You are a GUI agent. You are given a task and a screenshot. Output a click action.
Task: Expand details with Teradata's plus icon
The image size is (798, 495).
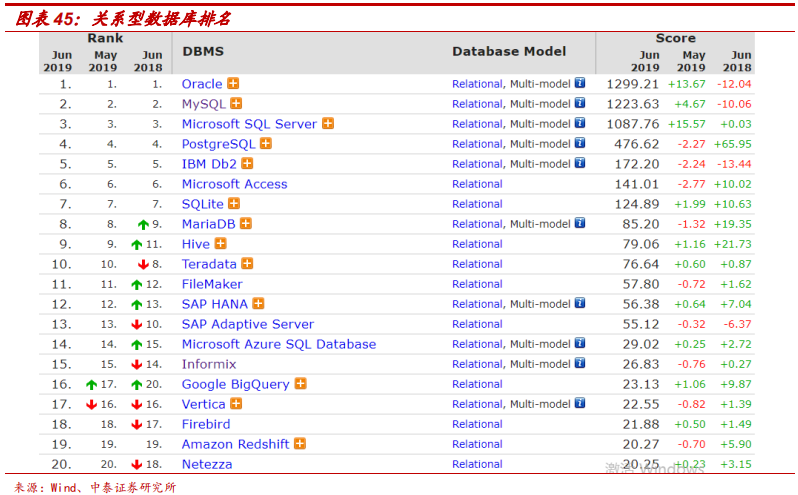pyautogui.click(x=247, y=264)
